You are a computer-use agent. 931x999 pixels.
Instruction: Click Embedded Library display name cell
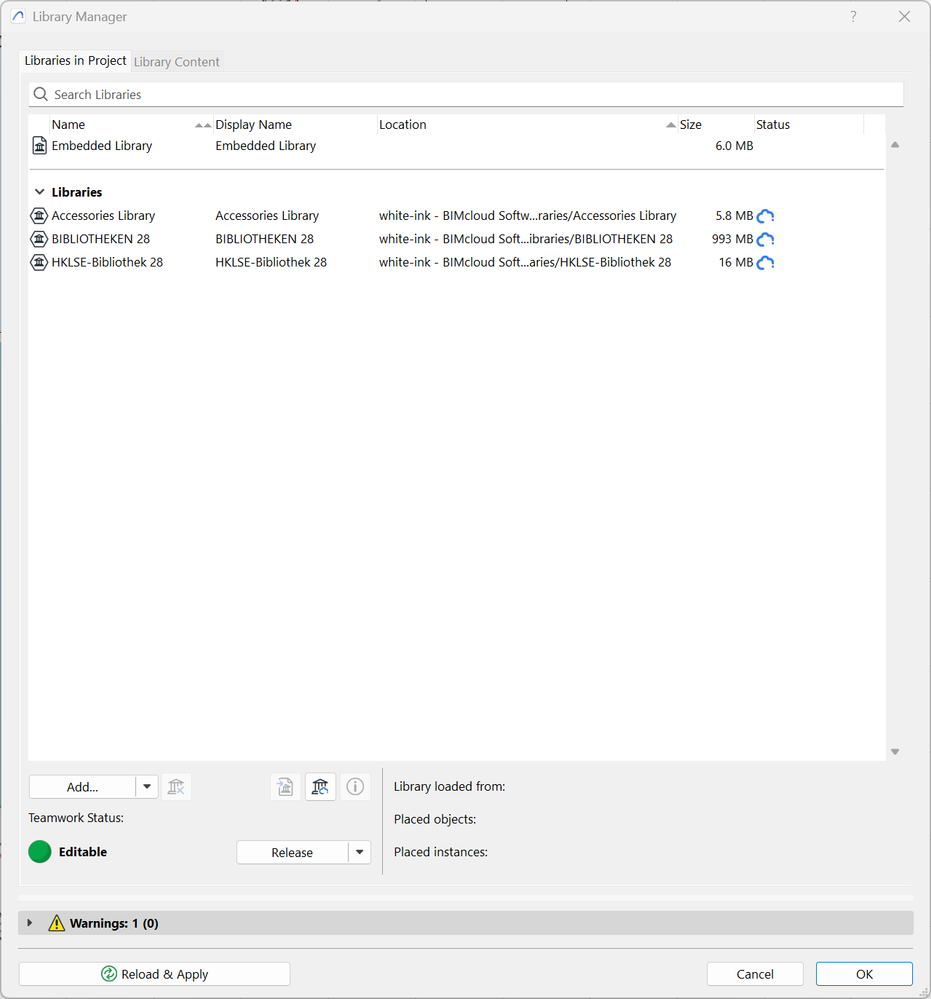coord(266,145)
